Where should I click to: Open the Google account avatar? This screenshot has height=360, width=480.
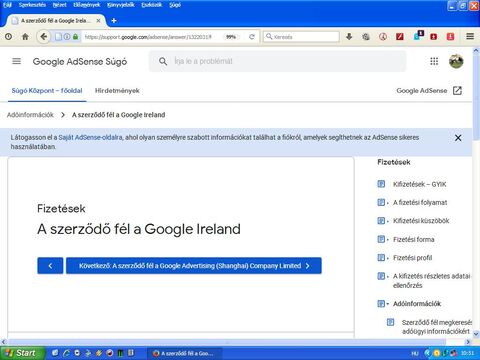tap(456, 61)
